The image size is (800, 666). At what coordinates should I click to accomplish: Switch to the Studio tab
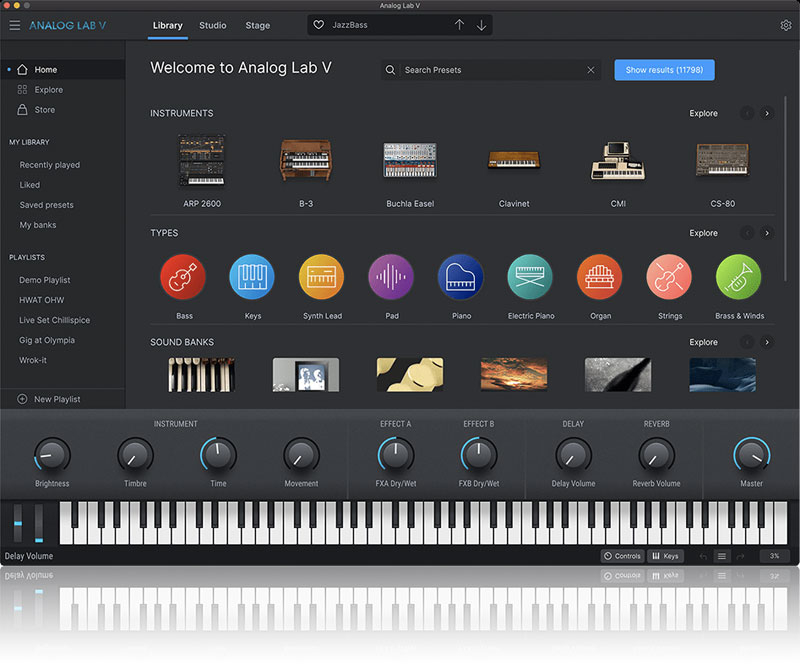point(212,25)
